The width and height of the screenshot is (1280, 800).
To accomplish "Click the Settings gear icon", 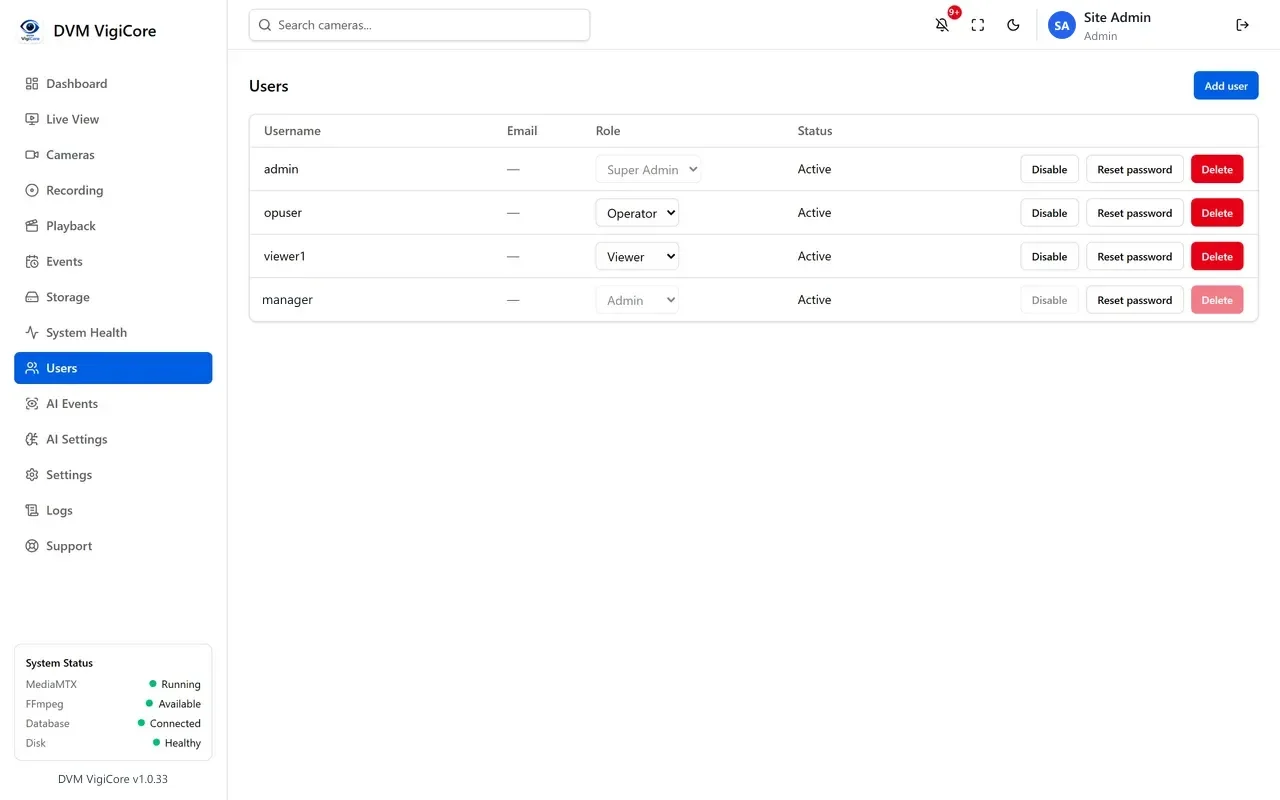I will tap(32, 475).
